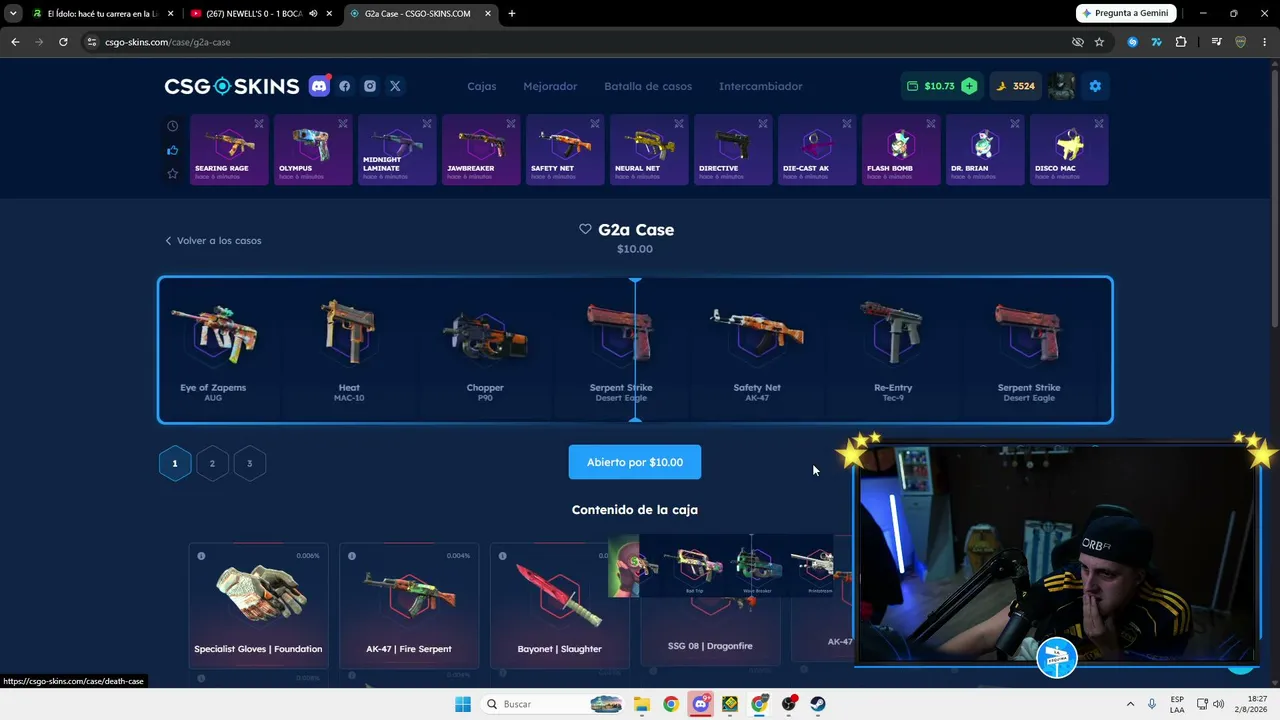Open the Cajas menu
This screenshot has width=1280, height=720.
point(482,86)
